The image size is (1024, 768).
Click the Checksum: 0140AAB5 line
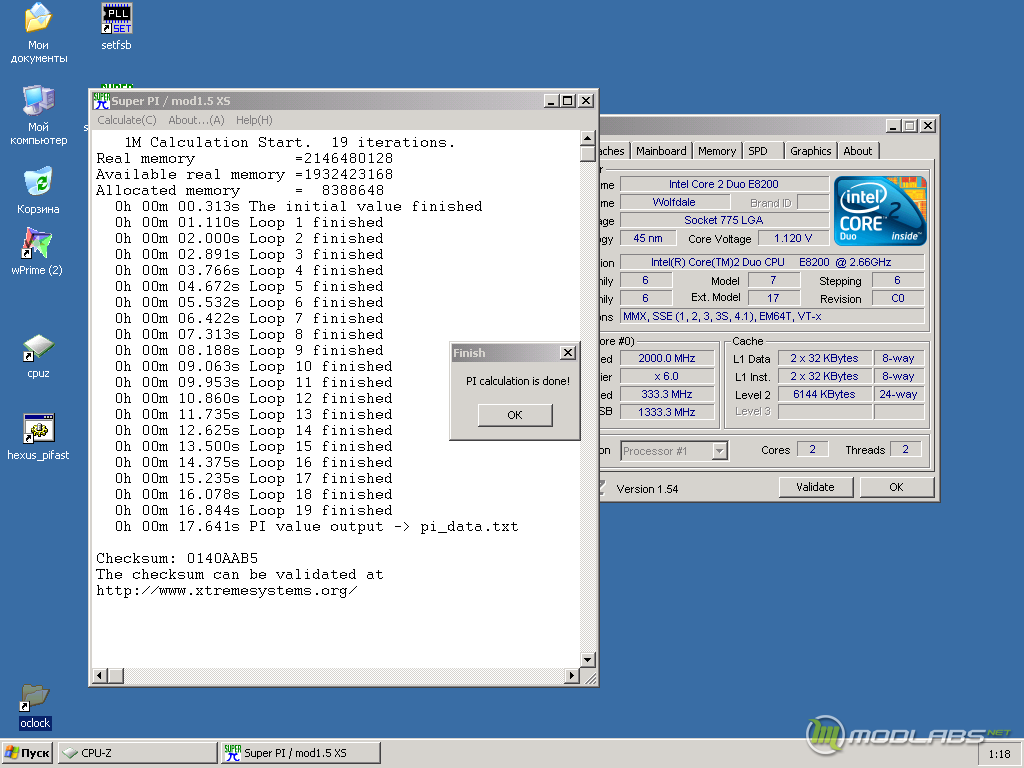[x=177, y=558]
